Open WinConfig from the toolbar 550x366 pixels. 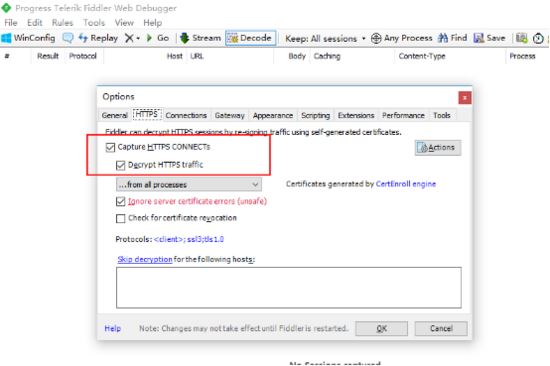click(x=28, y=38)
